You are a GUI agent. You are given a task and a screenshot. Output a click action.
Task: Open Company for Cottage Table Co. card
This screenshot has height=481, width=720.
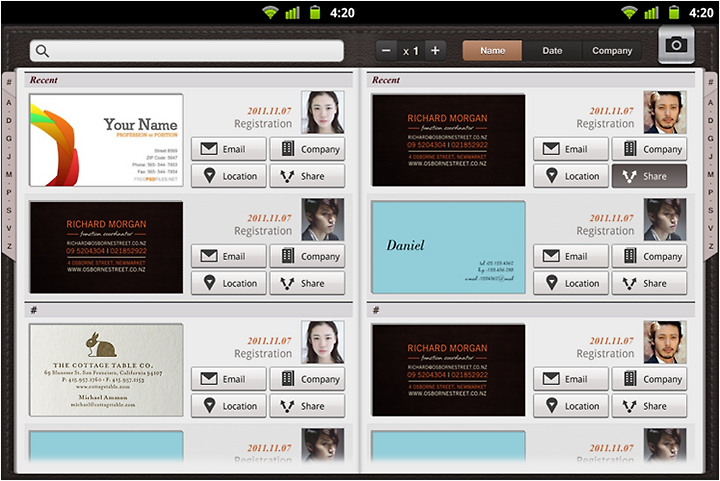pyautogui.click(x=307, y=379)
